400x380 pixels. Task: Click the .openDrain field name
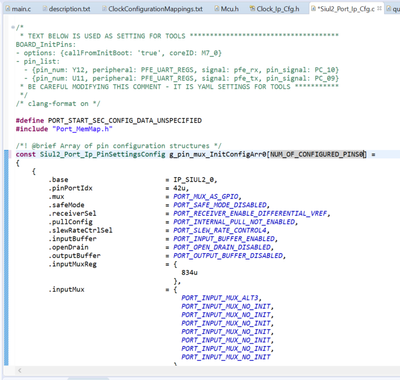pyautogui.click(x=68, y=247)
